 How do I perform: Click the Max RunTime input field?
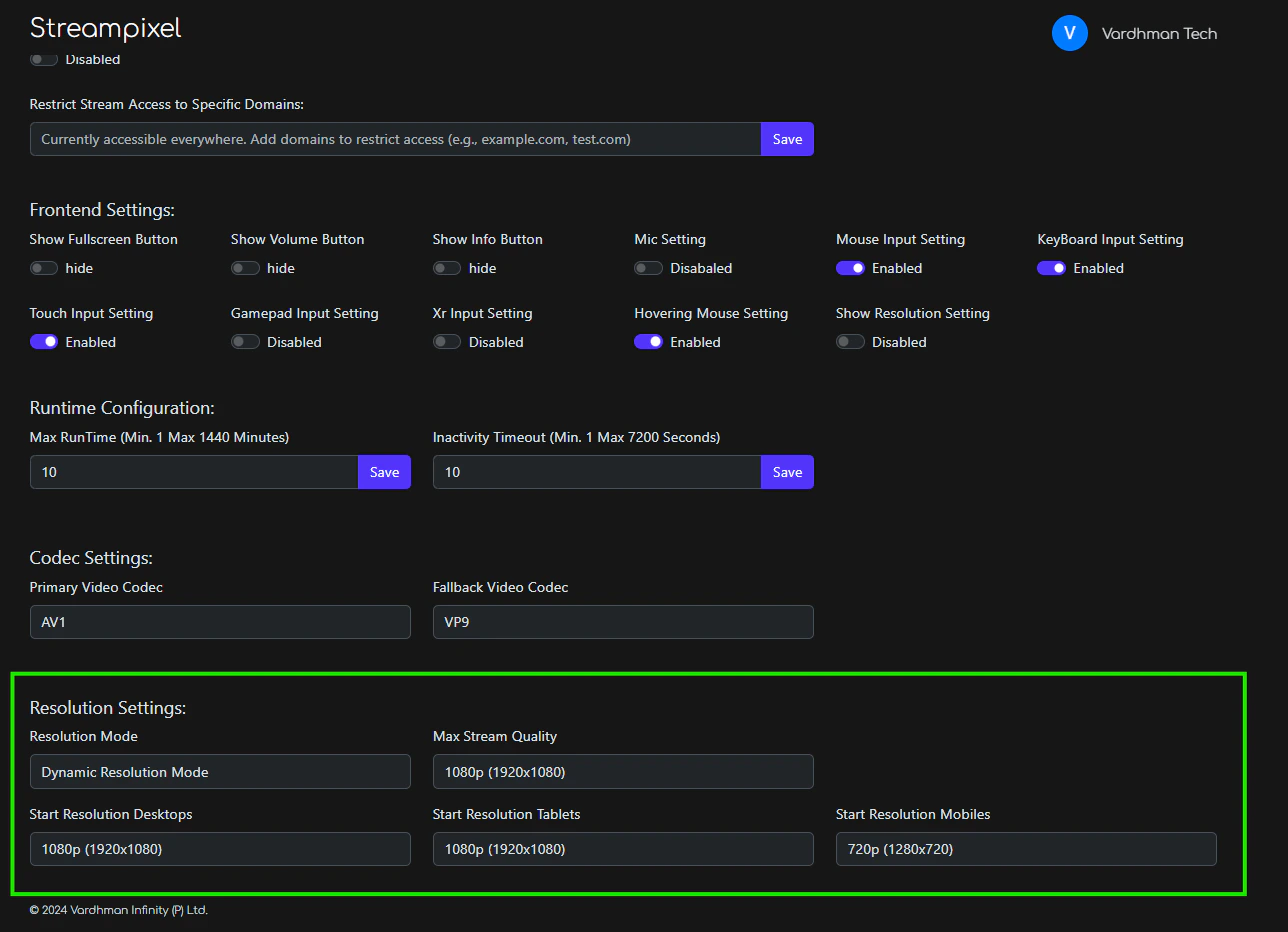[x=194, y=472]
